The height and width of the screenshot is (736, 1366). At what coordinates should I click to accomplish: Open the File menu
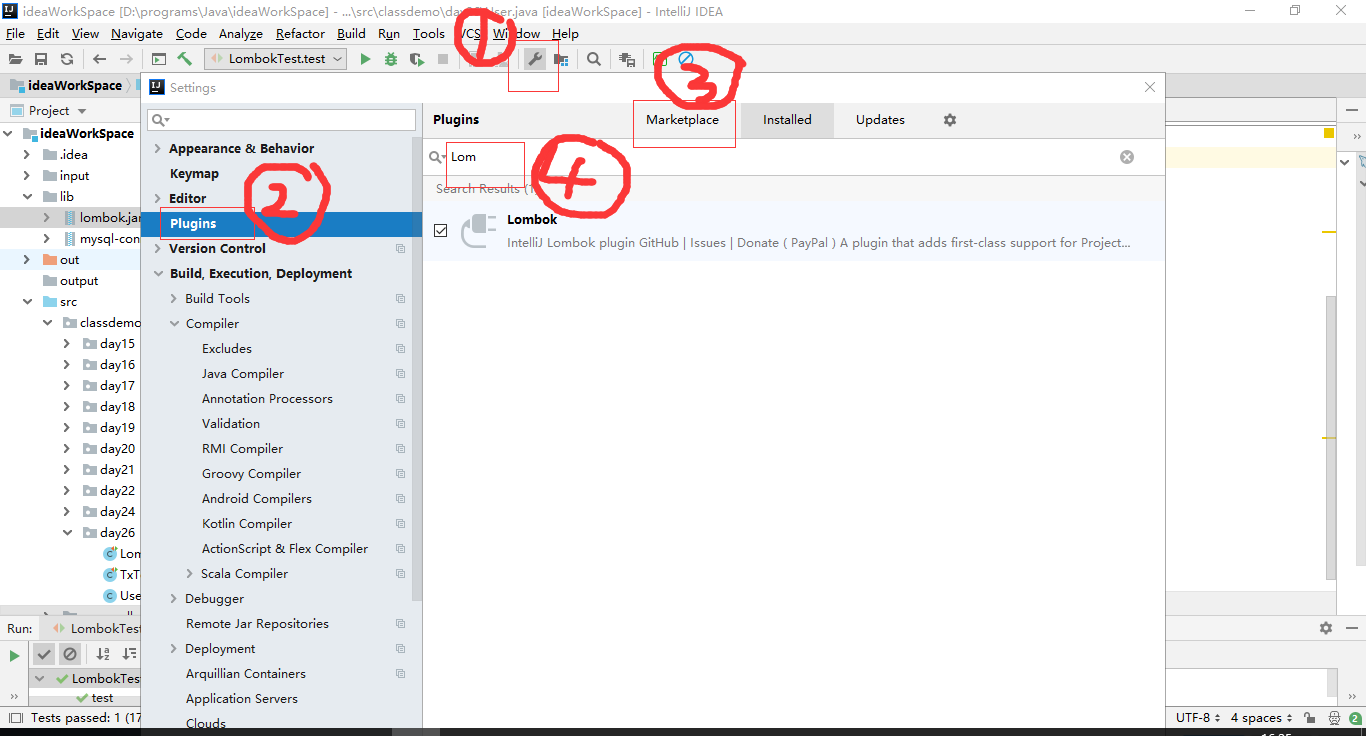click(15, 33)
